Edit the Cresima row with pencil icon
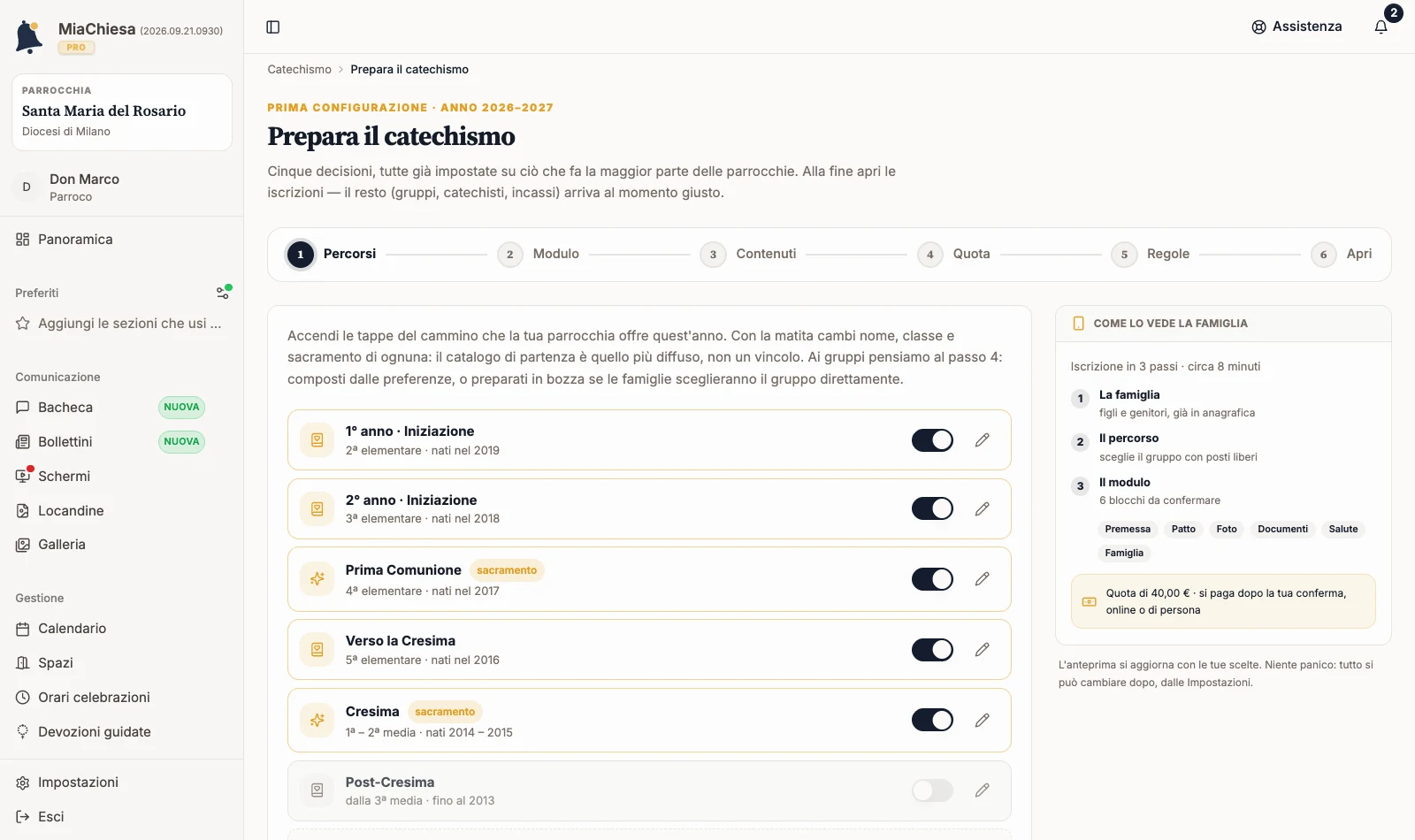This screenshot has height=840, width=1415. tap(982, 721)
